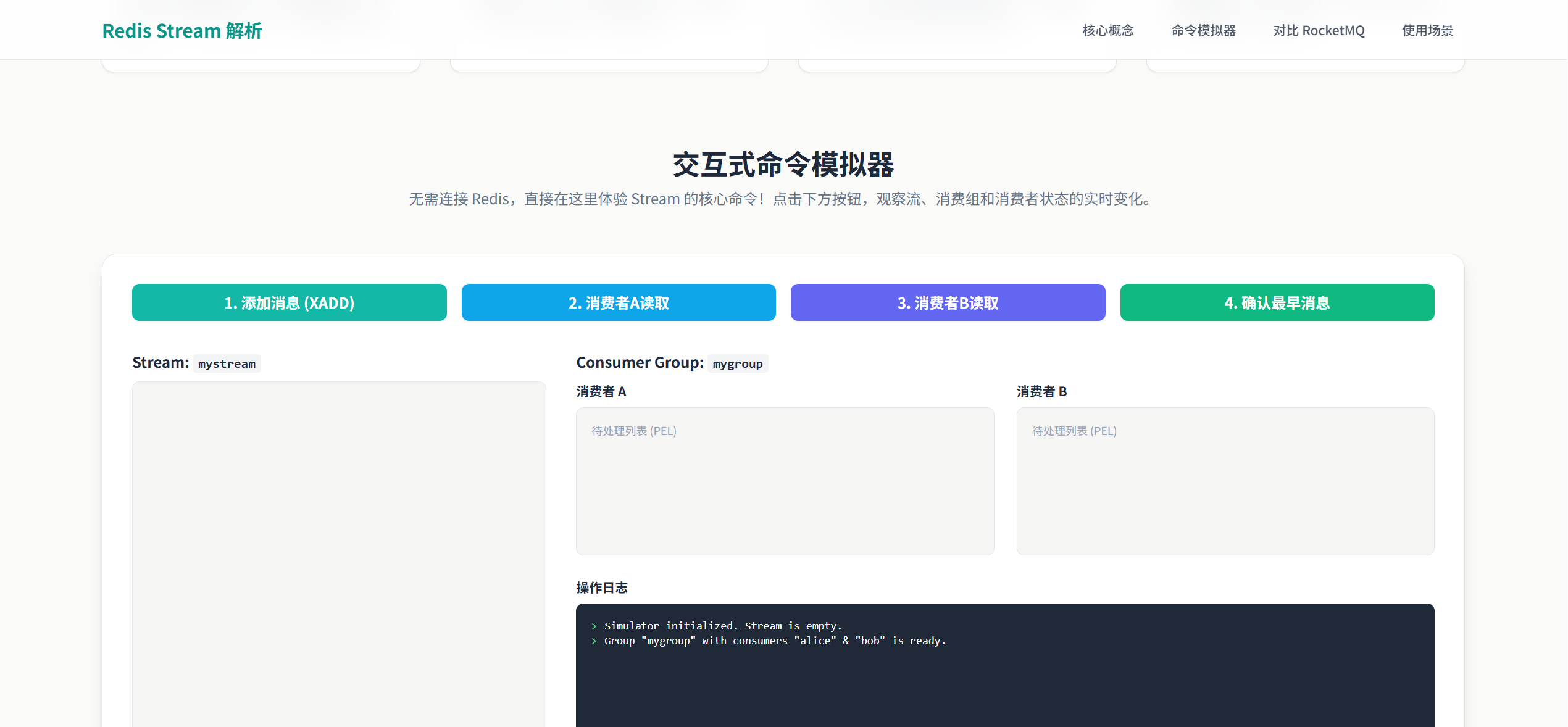Screen dimensions: 1568x727
Task: Navigate to 使用场景 section
Action: [1427, 30]
